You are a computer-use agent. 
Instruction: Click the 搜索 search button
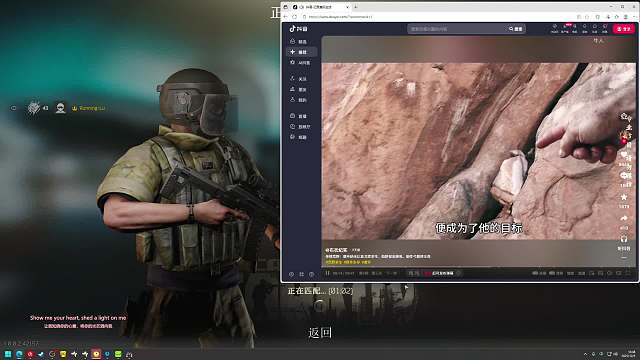point(516,29)
